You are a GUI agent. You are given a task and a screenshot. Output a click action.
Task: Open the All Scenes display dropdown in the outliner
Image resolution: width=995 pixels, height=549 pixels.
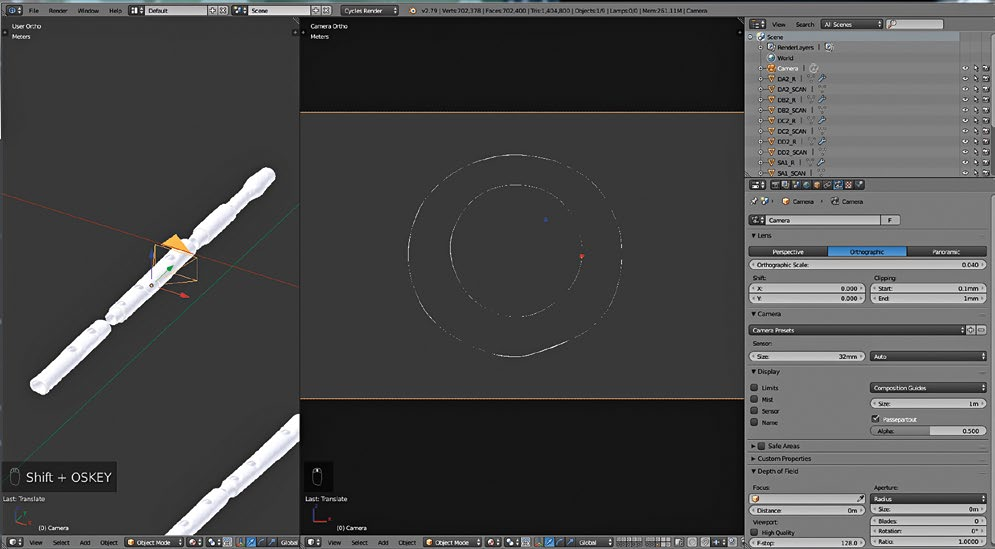[852, 24]
